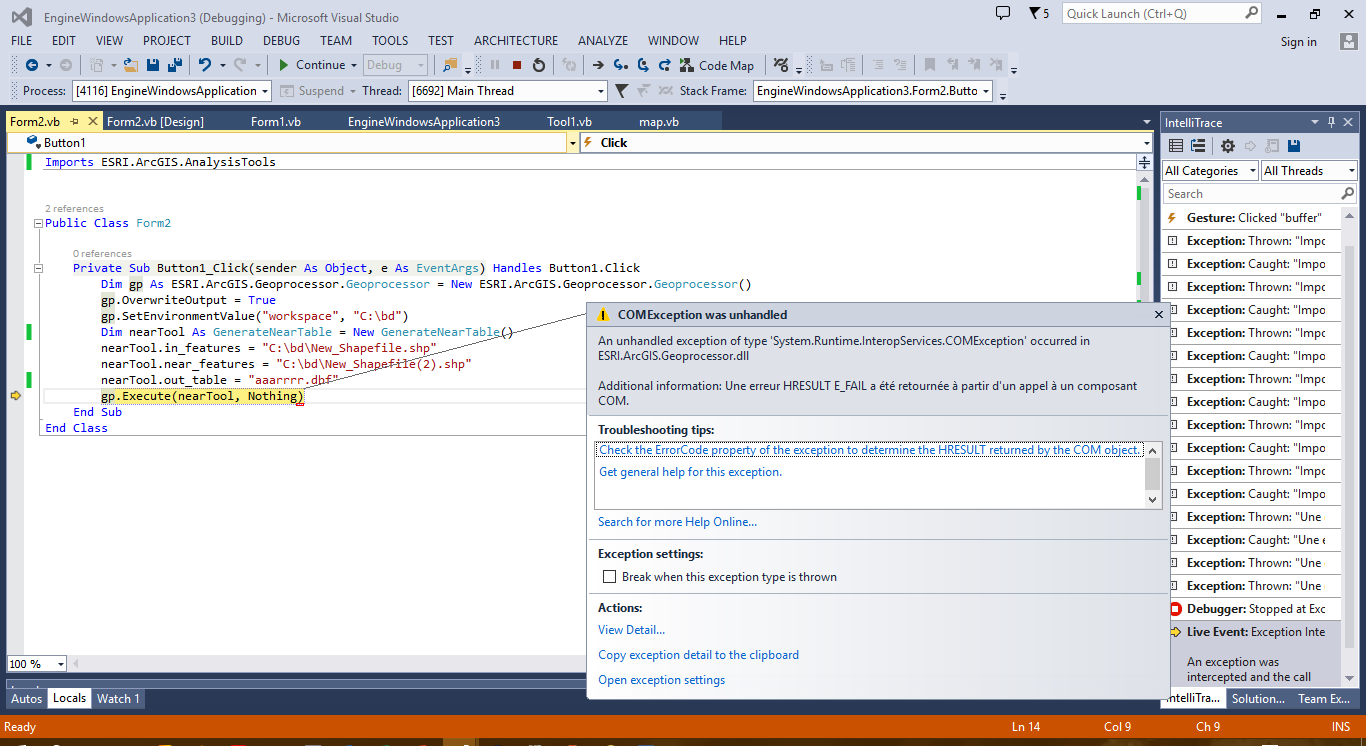Save IntelliTrace session with disk icon
1366x746 pixels.
pyautogui.click(x=1294, y=146)
